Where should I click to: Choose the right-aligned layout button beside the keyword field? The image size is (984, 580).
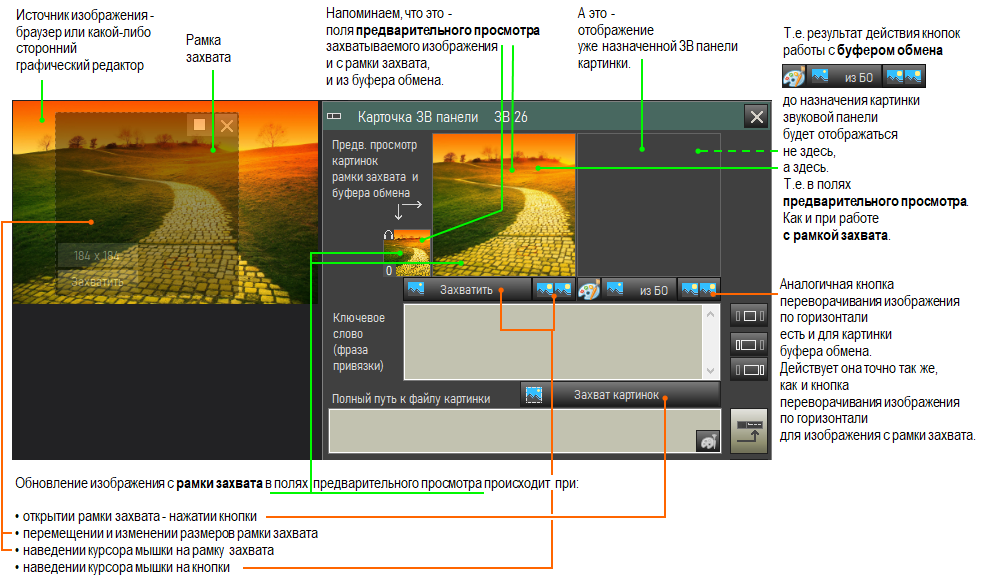[x=749, y=370]
